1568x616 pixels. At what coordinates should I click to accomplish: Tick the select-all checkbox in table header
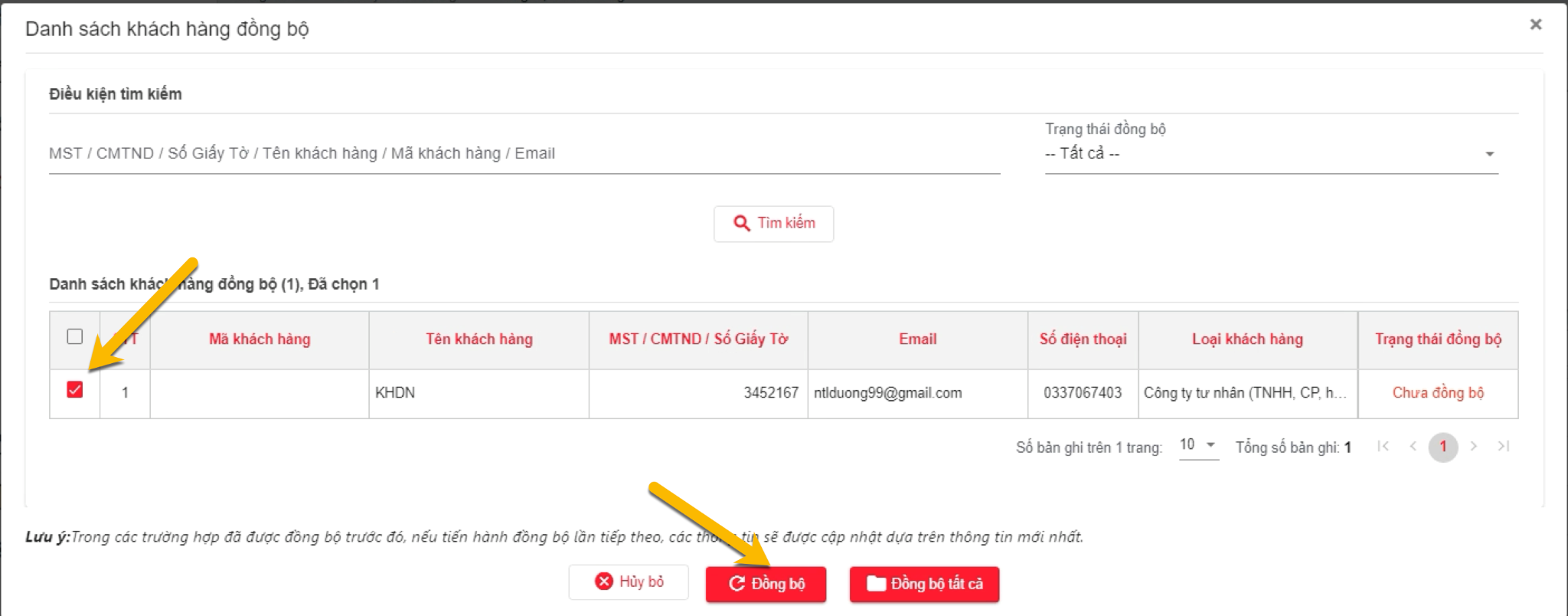[x=74, y=336]
